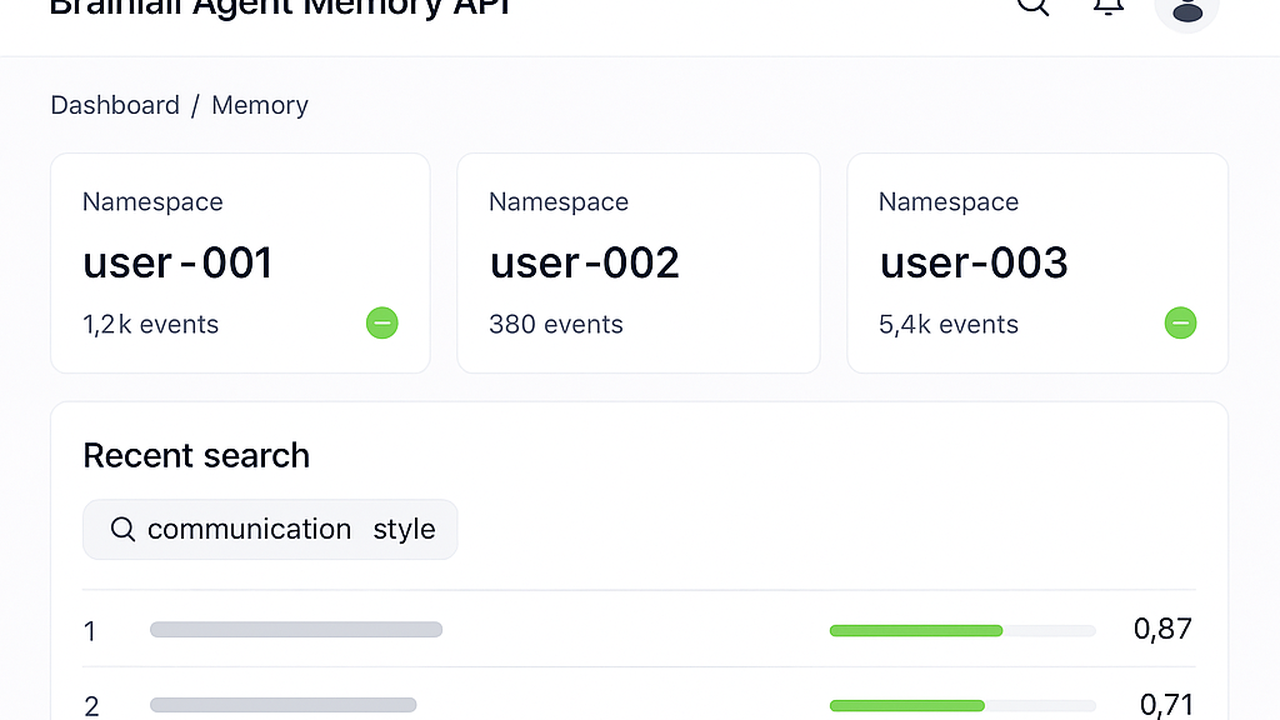Click the 0,71 score value

[1166, 705]
